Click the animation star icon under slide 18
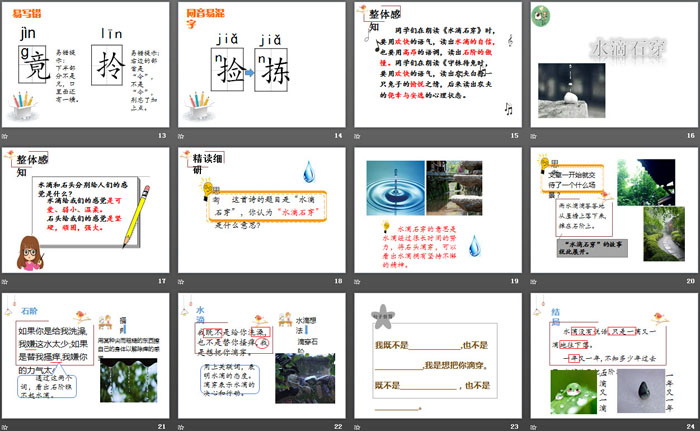Image resolution: width=700 pixels, height=431 pixels. (184, 282)
